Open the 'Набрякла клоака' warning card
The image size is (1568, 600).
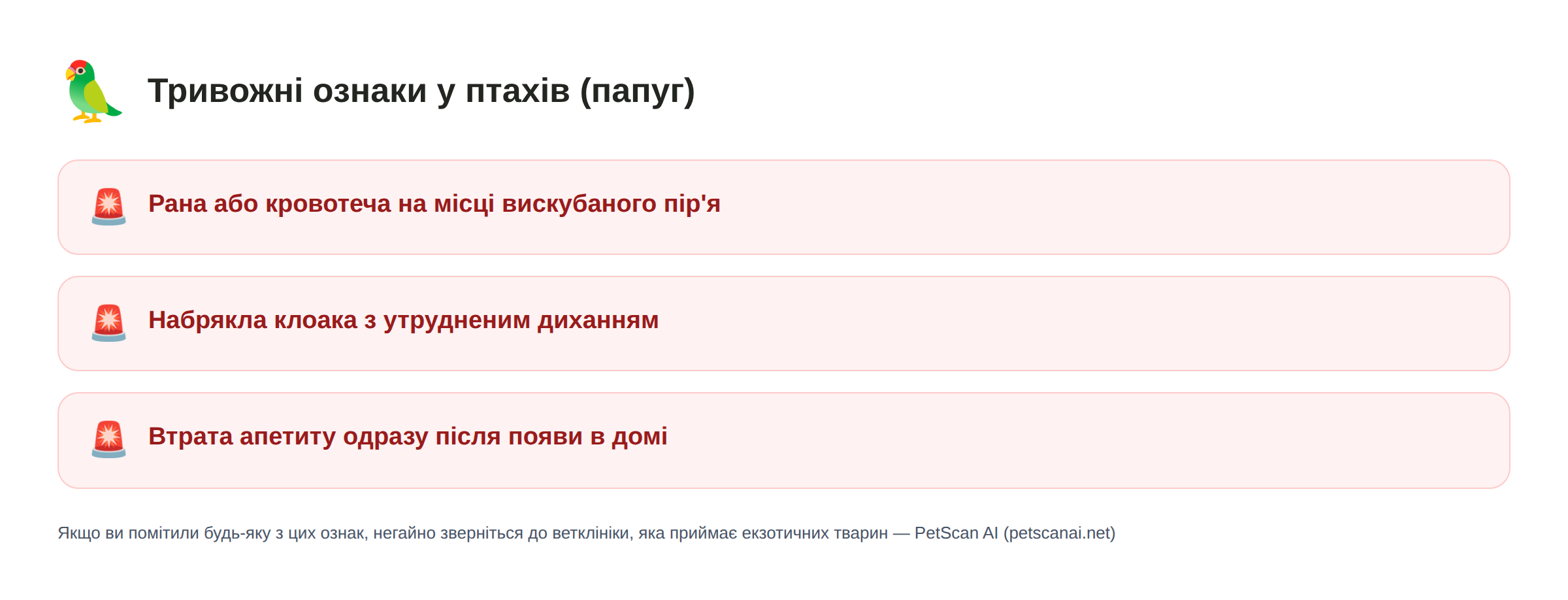point(784,324)
